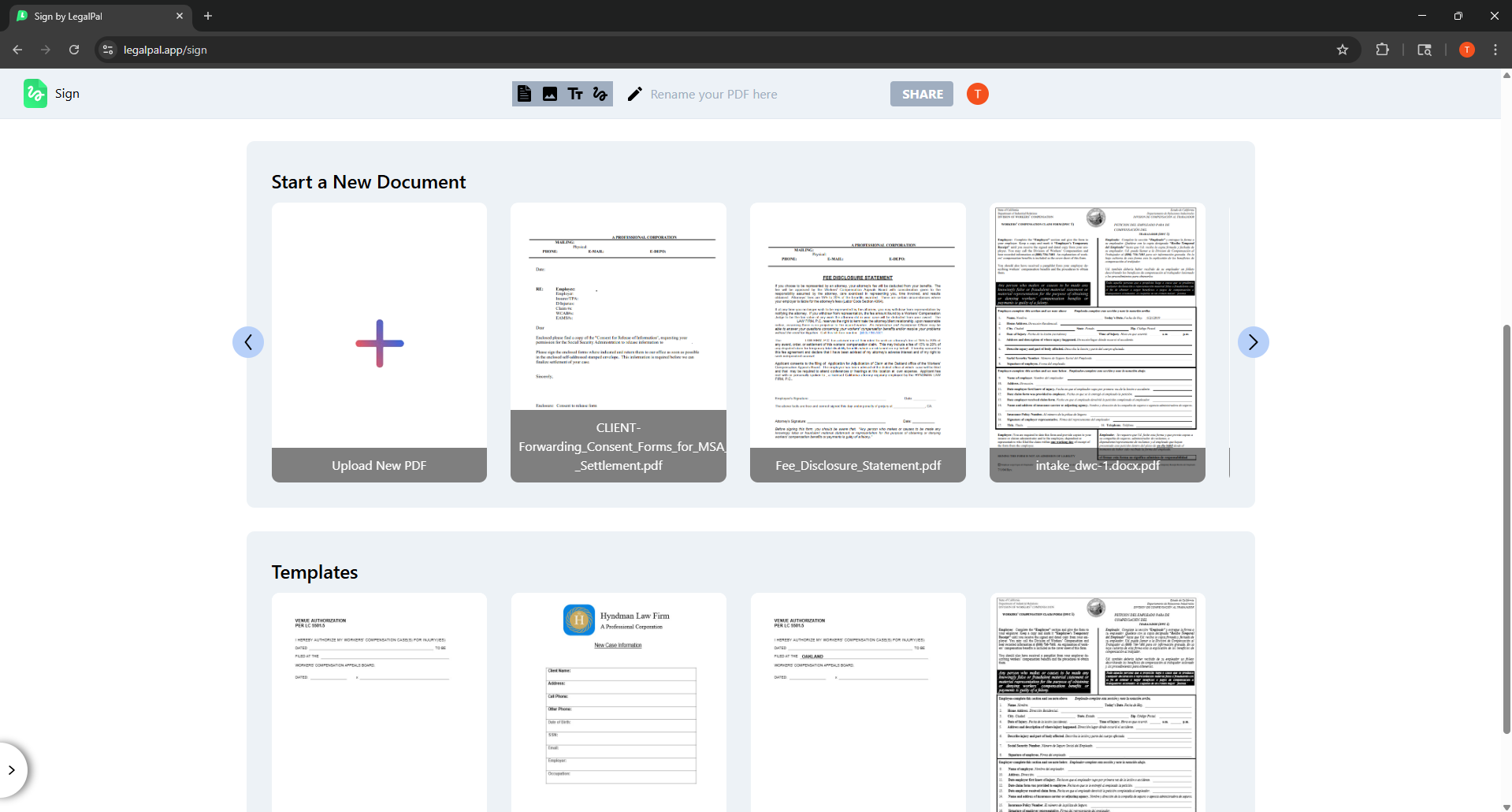Open a new browser tab
The height and width of the screenshot is (812, 1512).
coord(208,16)
